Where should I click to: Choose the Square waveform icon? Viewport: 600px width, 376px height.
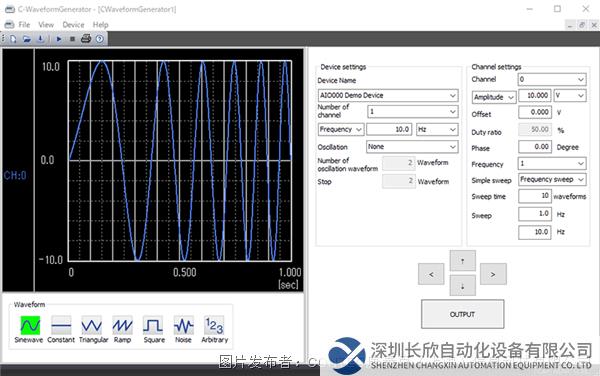point(153,326)
